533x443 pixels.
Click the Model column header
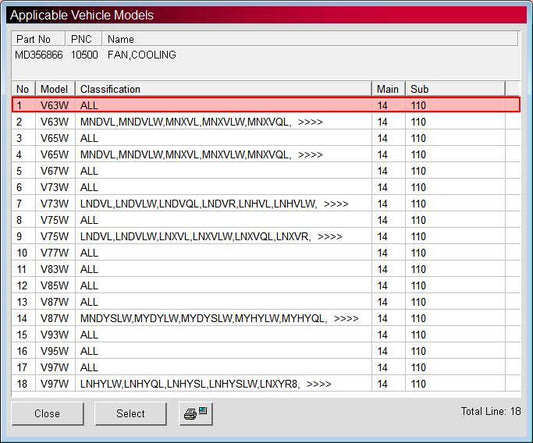click(x=54, y=89)
